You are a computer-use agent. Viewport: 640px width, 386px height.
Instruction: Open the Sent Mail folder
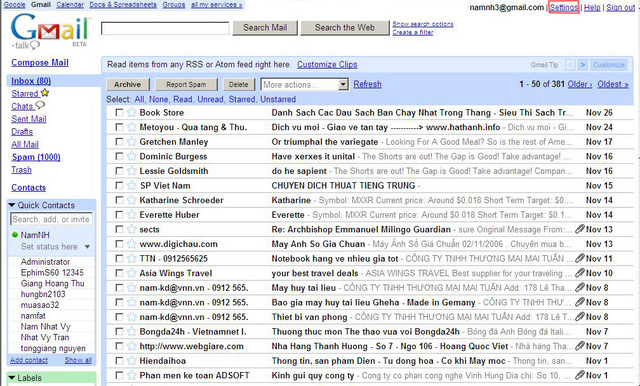coord(29,119)
